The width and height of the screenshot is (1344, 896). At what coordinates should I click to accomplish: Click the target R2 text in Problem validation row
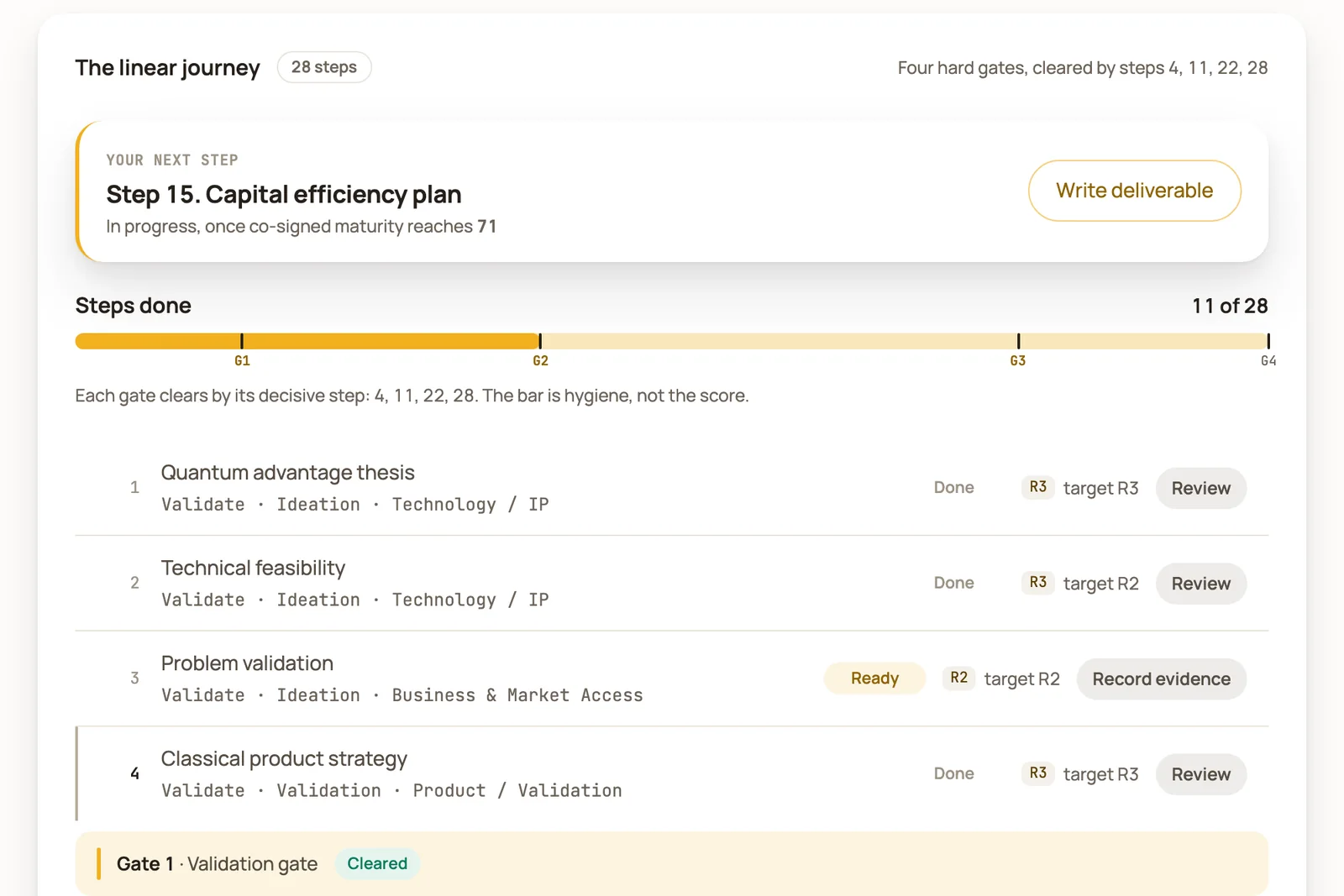pos(1021,679)
